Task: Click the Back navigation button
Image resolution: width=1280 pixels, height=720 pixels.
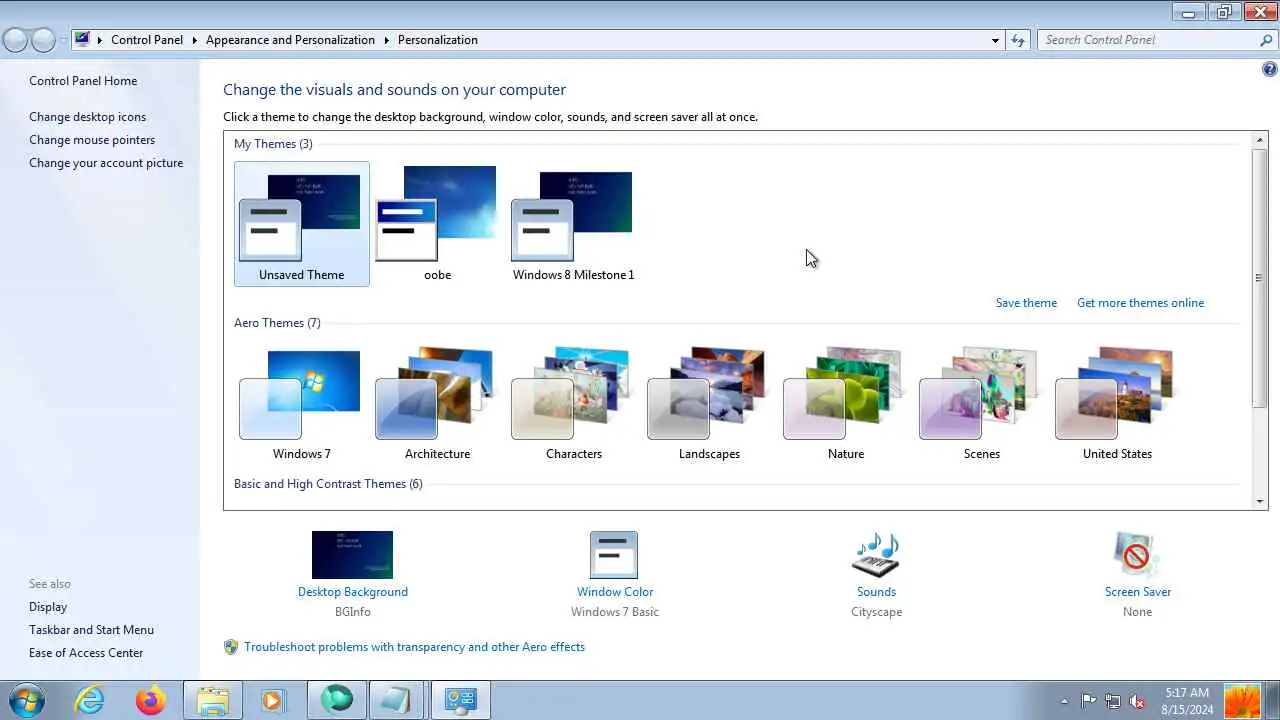Action: pos(15,40)
